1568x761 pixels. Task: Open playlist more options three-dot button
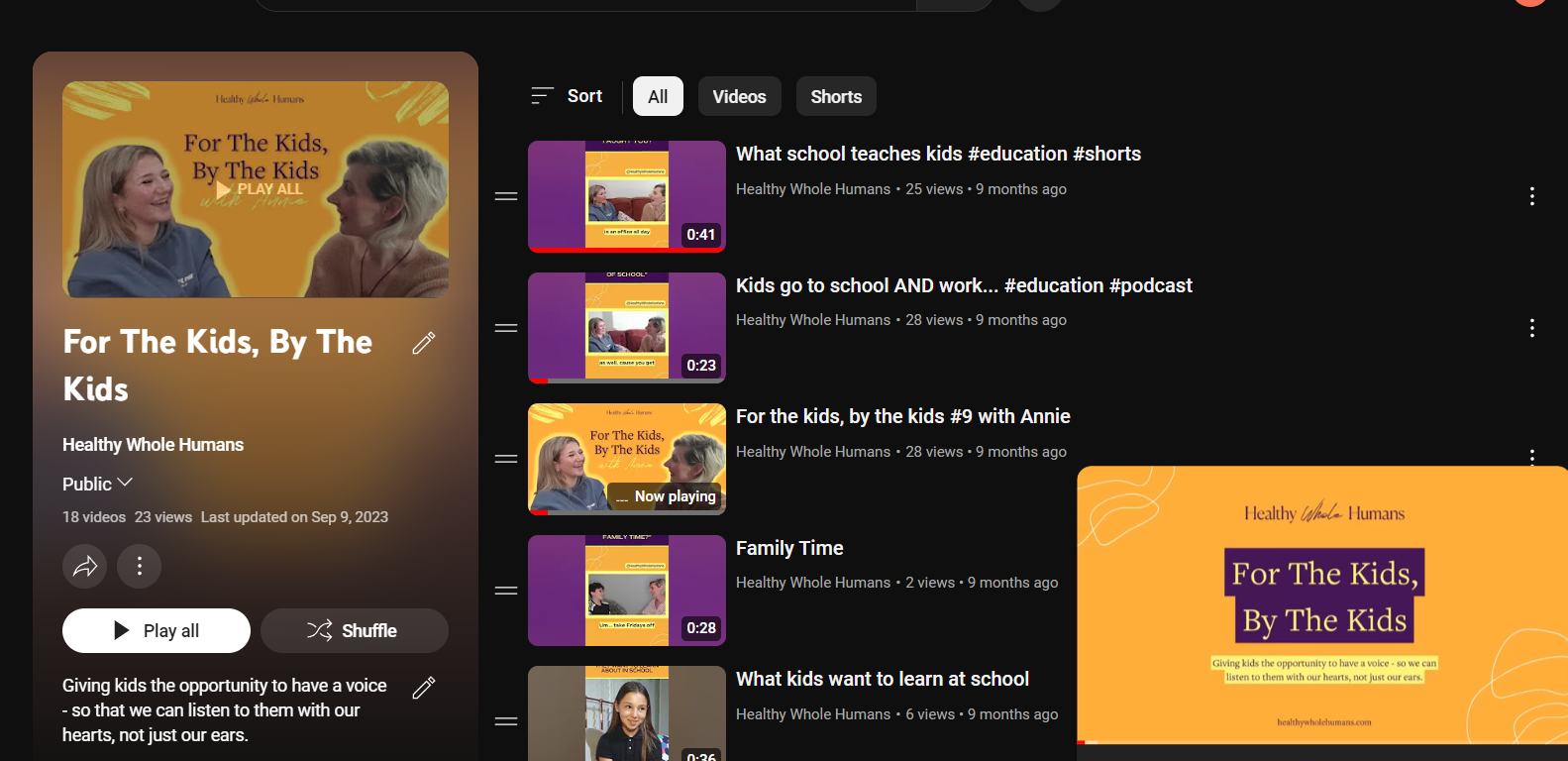pyautogui.click(x=140, y=566)
